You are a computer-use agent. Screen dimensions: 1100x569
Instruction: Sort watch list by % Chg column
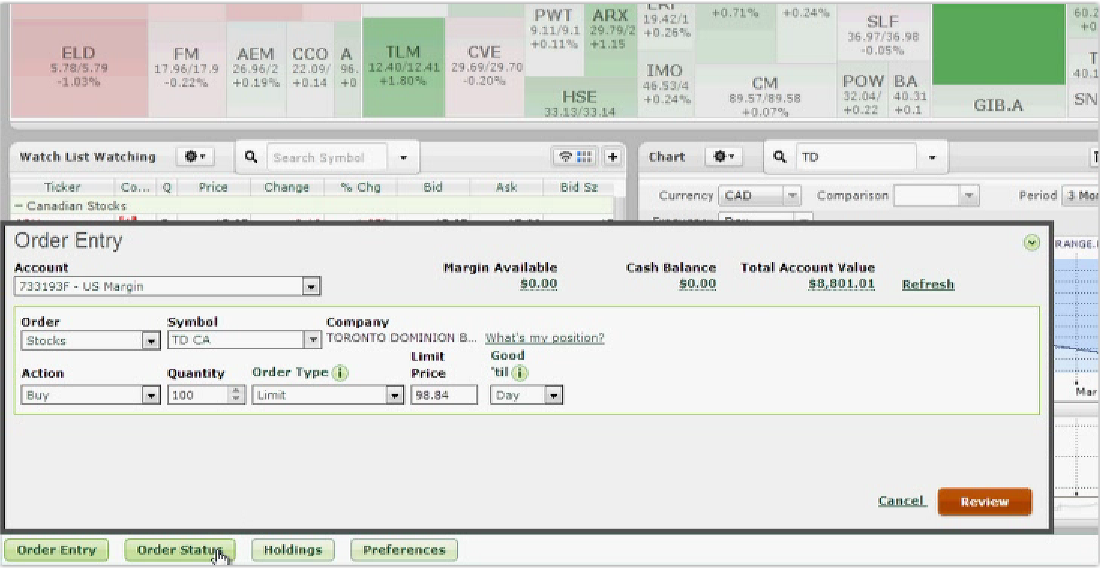pyautogui.click(x=360, y=187)
